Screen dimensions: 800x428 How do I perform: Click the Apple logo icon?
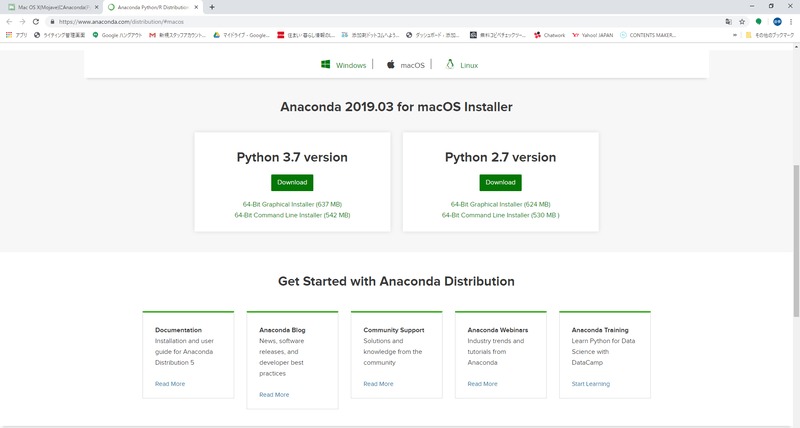tap(391, 64)
